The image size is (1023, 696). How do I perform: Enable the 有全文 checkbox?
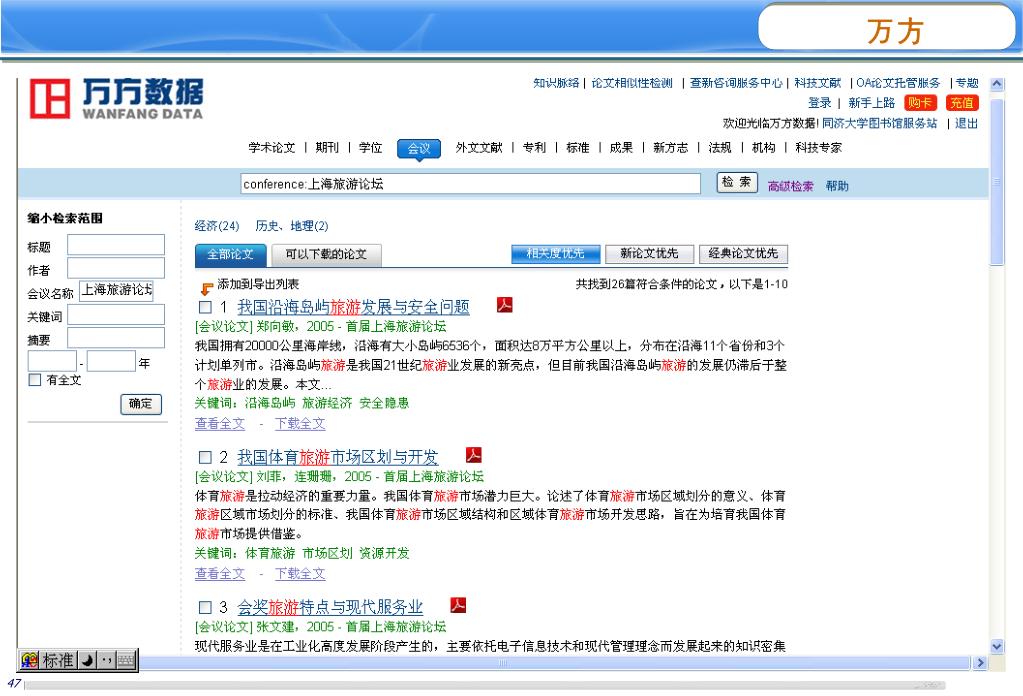click(x=35, y=380)
